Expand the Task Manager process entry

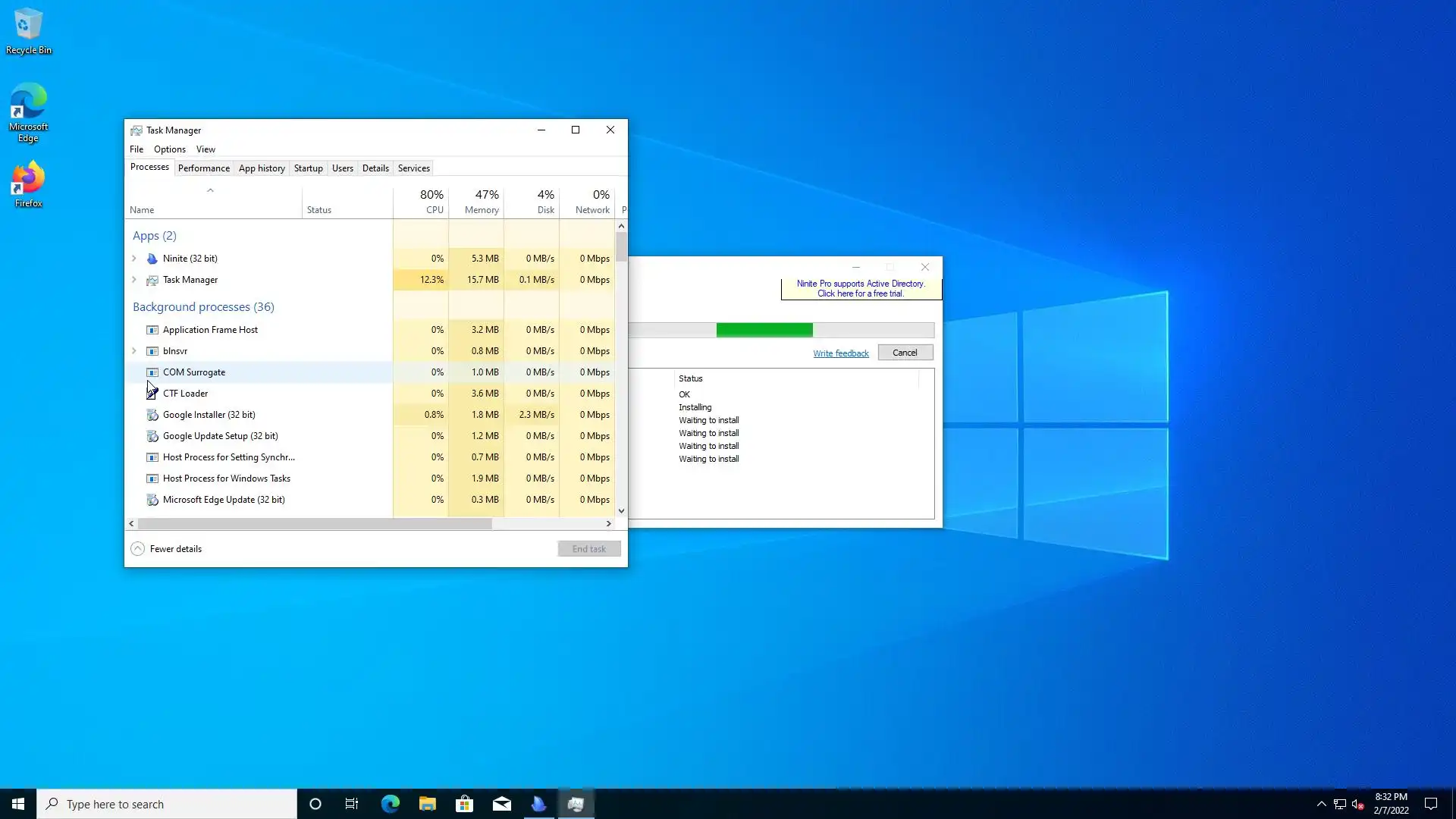point(134,280)
